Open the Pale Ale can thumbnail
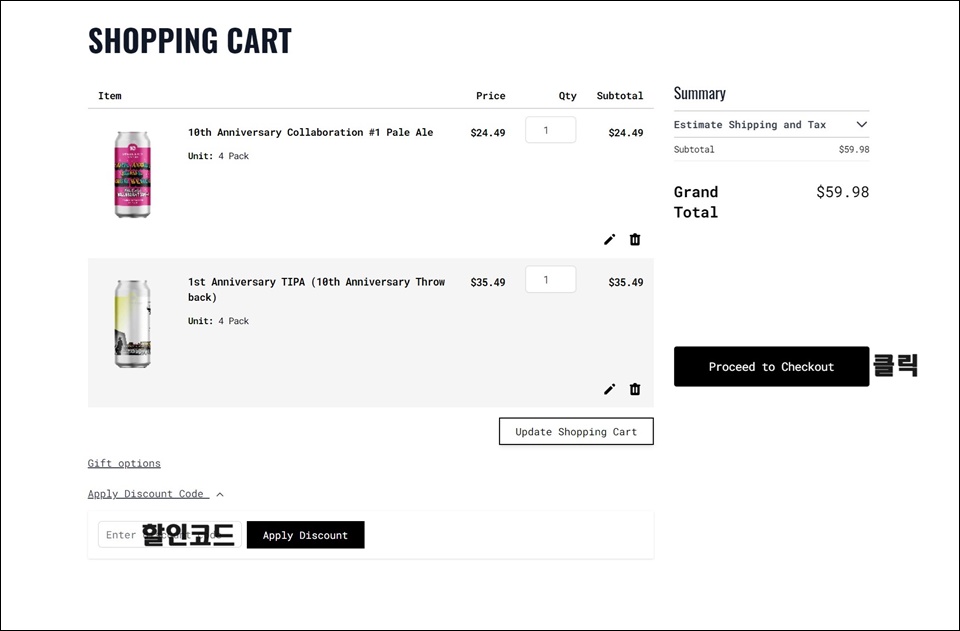 (x=132, y=174)
